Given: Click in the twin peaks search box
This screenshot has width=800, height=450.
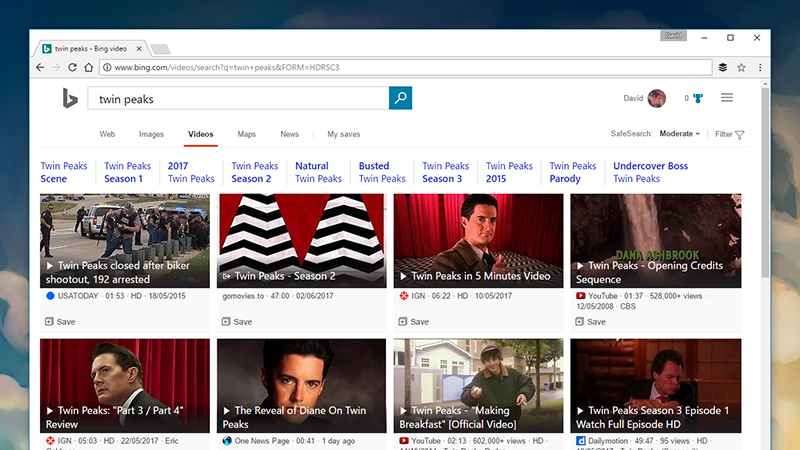Looking at the screenshot, I should click(x=238, y=98).
